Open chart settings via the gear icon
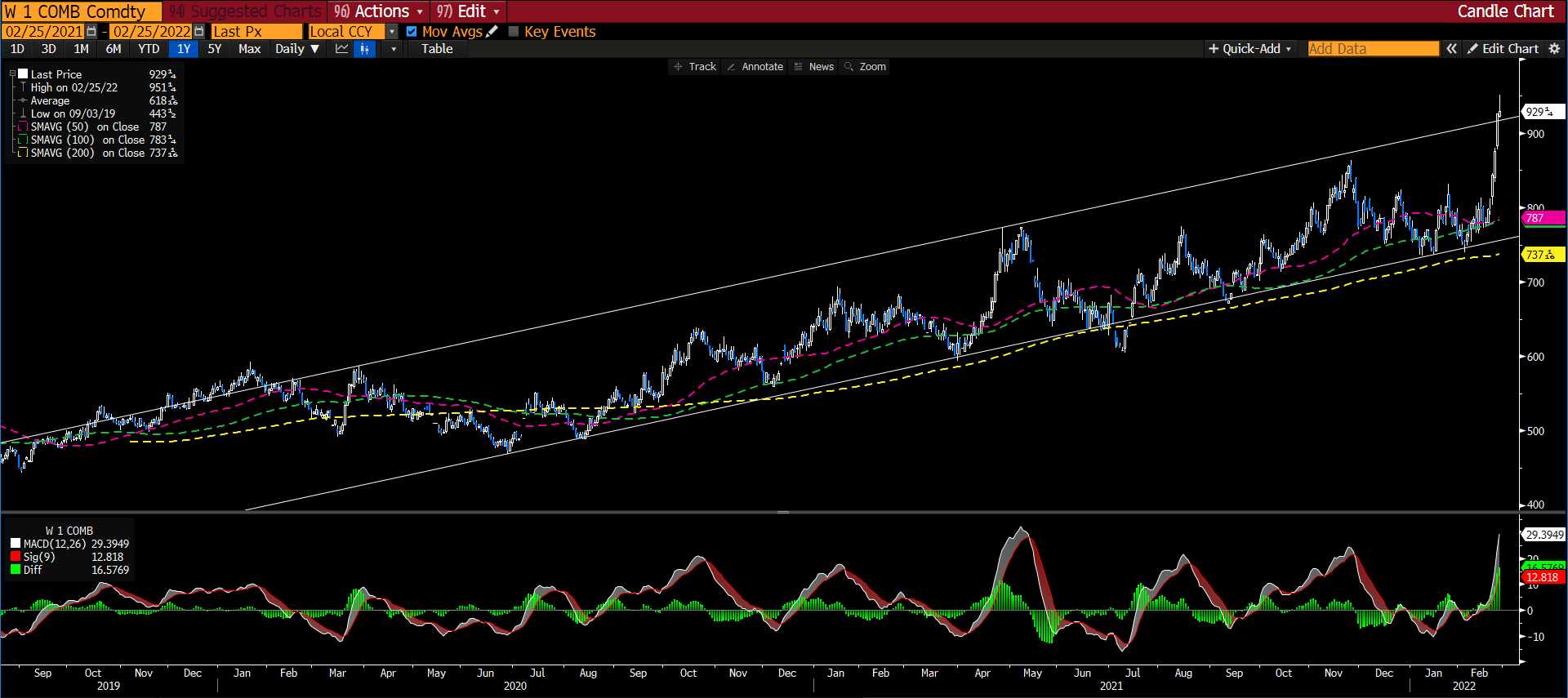This screenshot has width=1568, height=698. point(1554,49)
